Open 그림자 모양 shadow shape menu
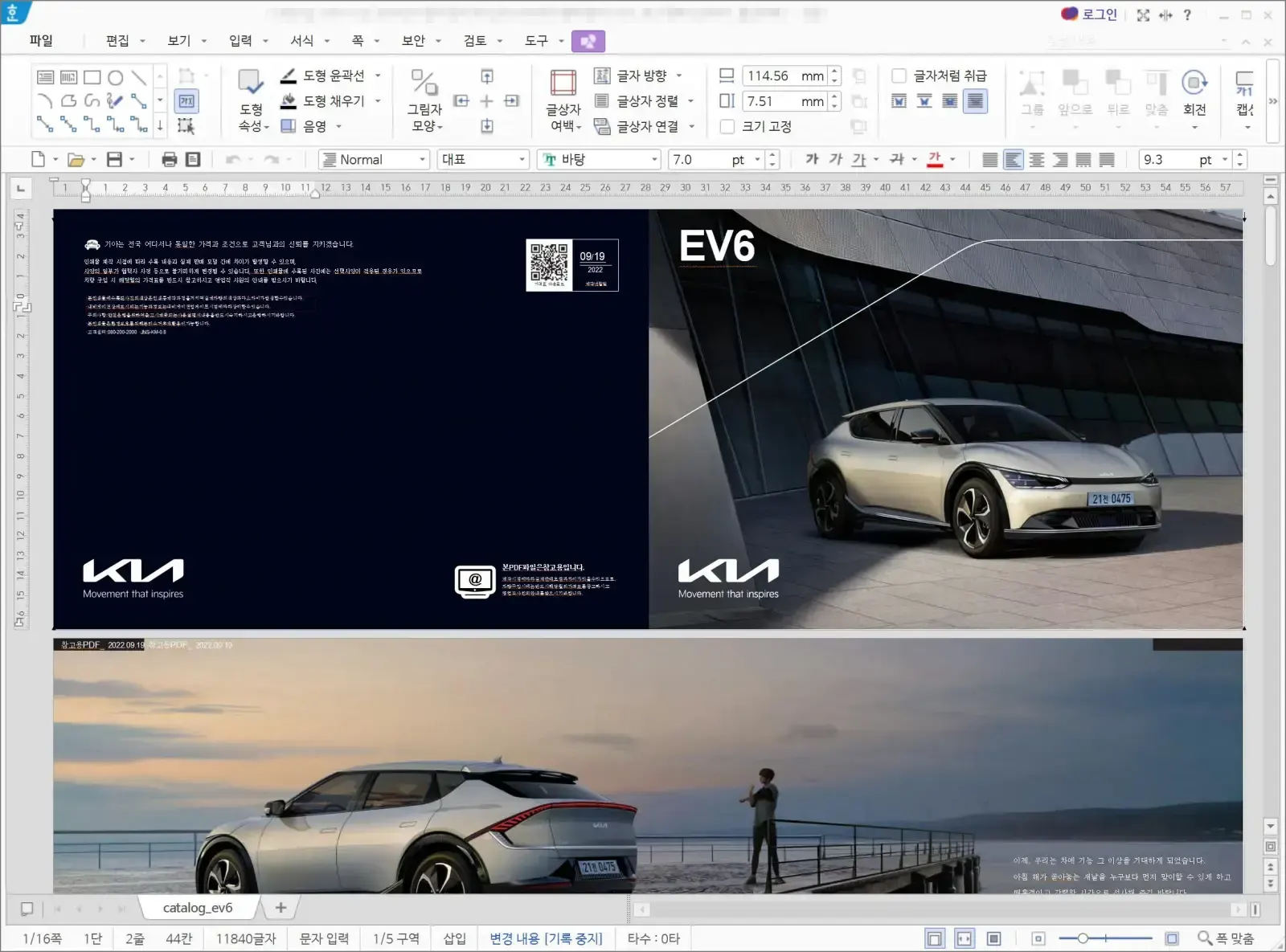This screenshot has width=1286, height=952. (x=424, y=101)
